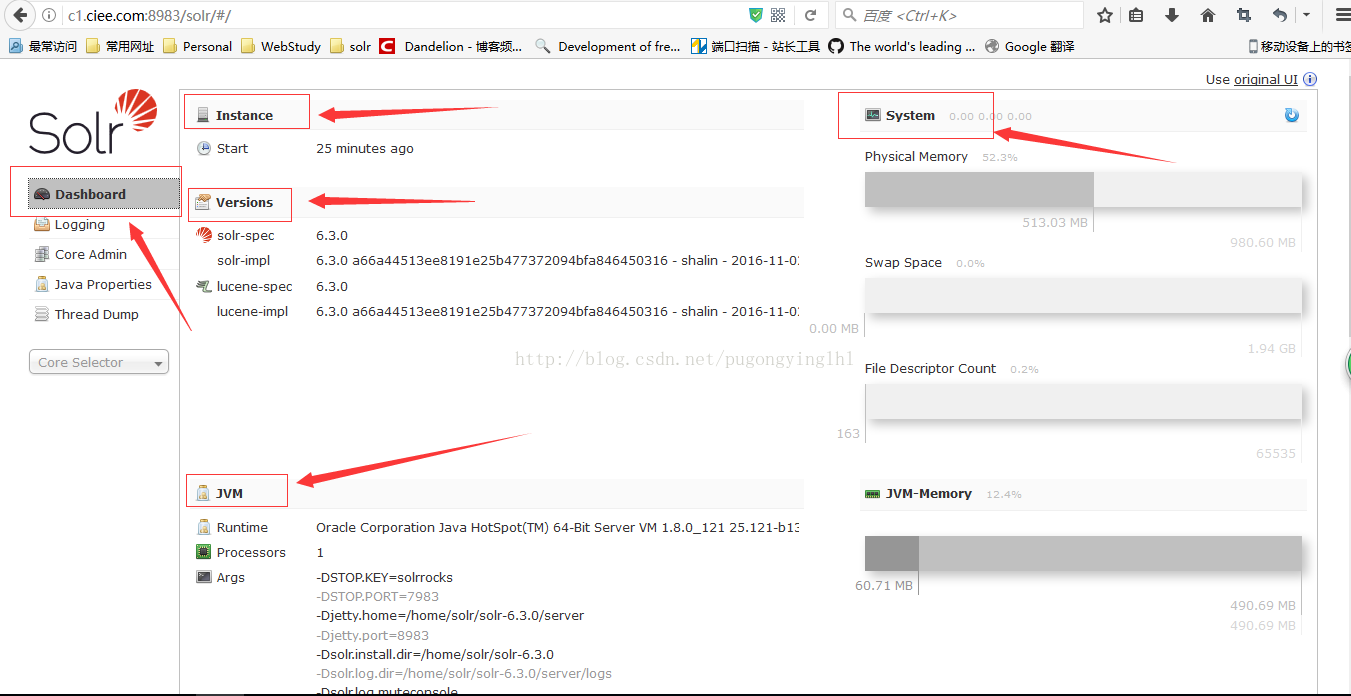This screenshot has height=696, width=1351.
Task: Open downloads with the down arrow icon
Action: tap(1173, 15)
